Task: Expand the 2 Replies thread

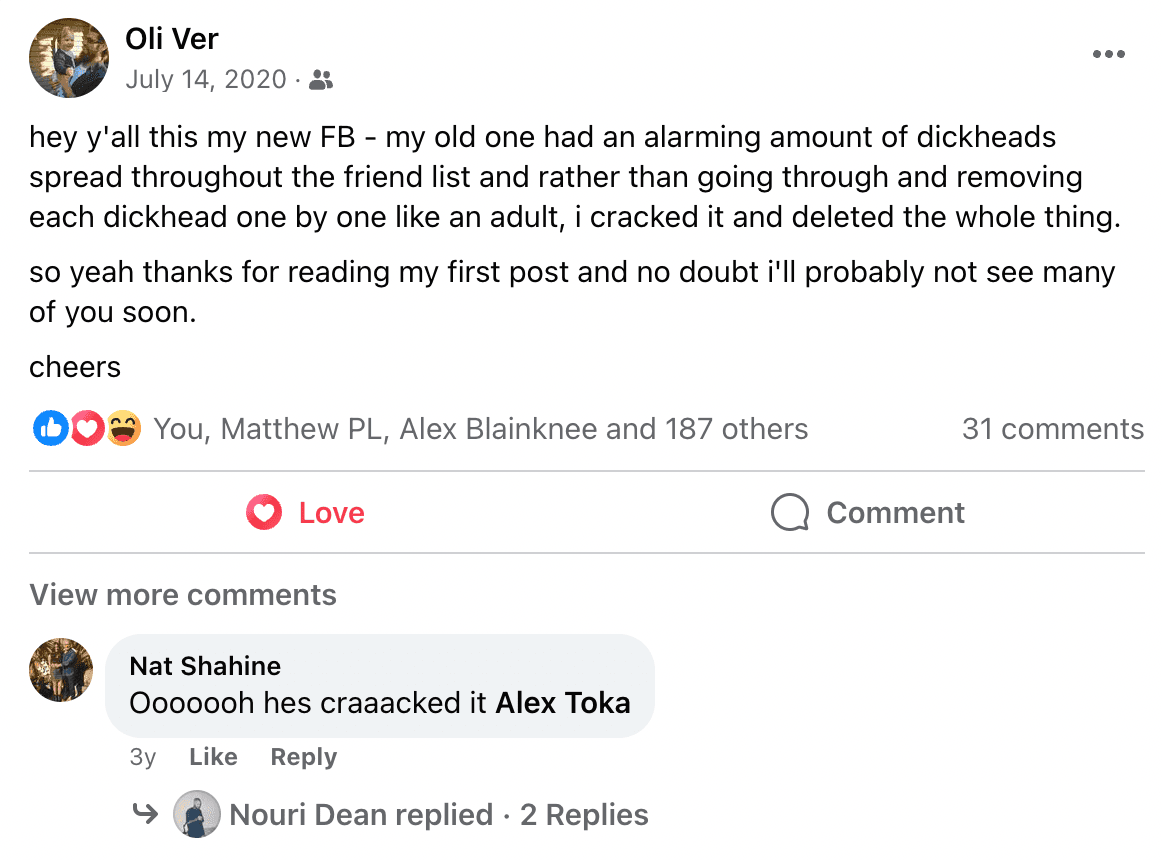Action: pyautogui.click(x=584, y=815)
